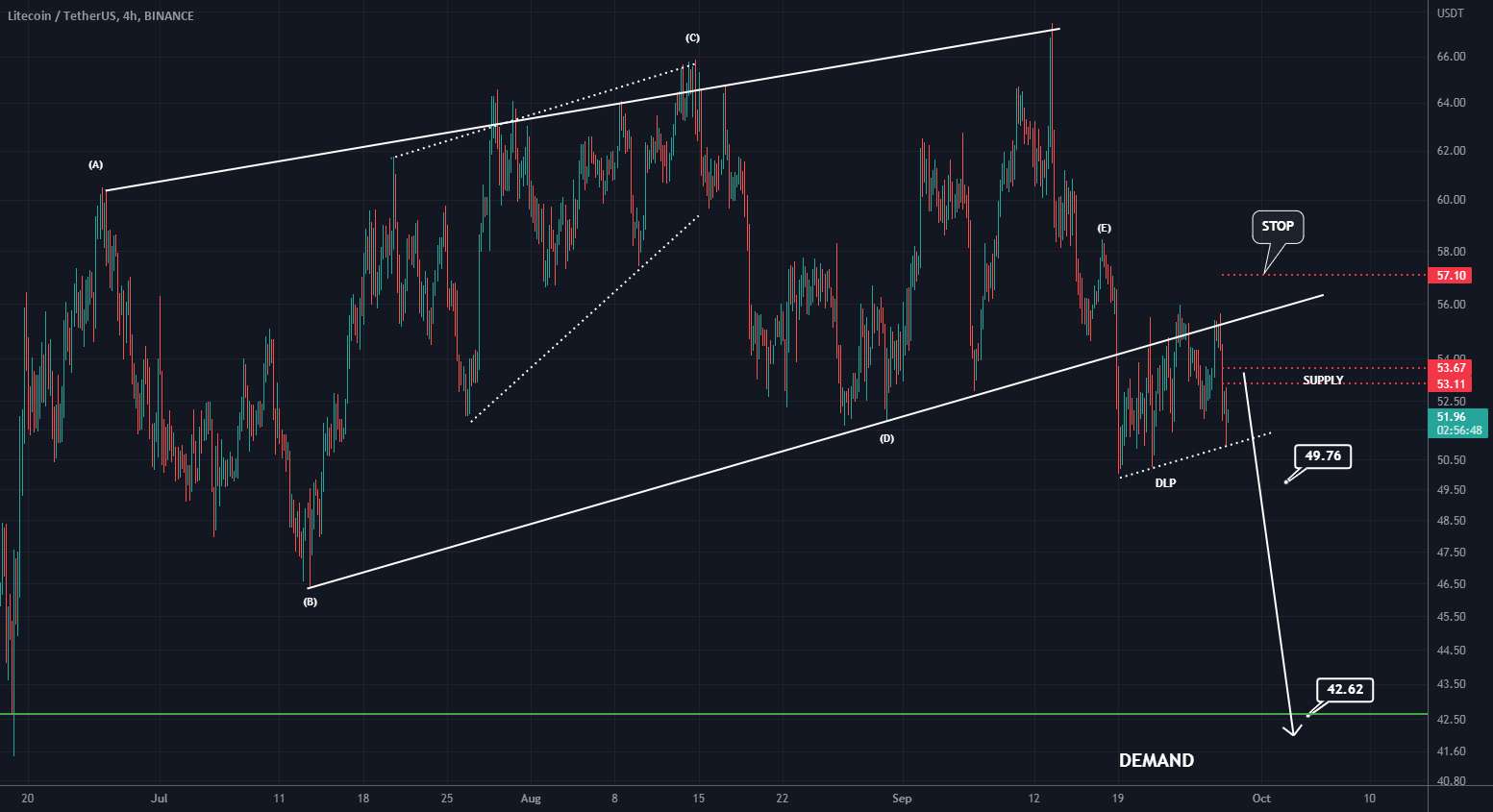Click the DLP label
This screenshot has height=812, width=1493.
(1165, 483)
